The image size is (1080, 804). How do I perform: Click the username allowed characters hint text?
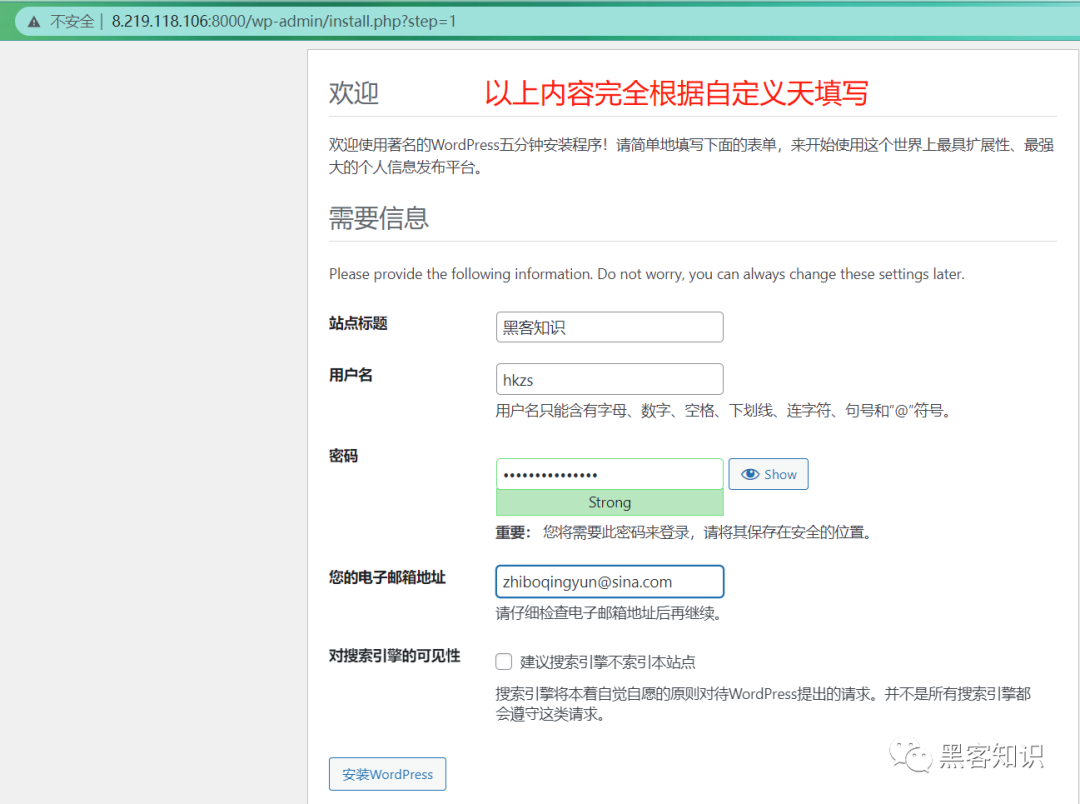(x=725, y=411)
